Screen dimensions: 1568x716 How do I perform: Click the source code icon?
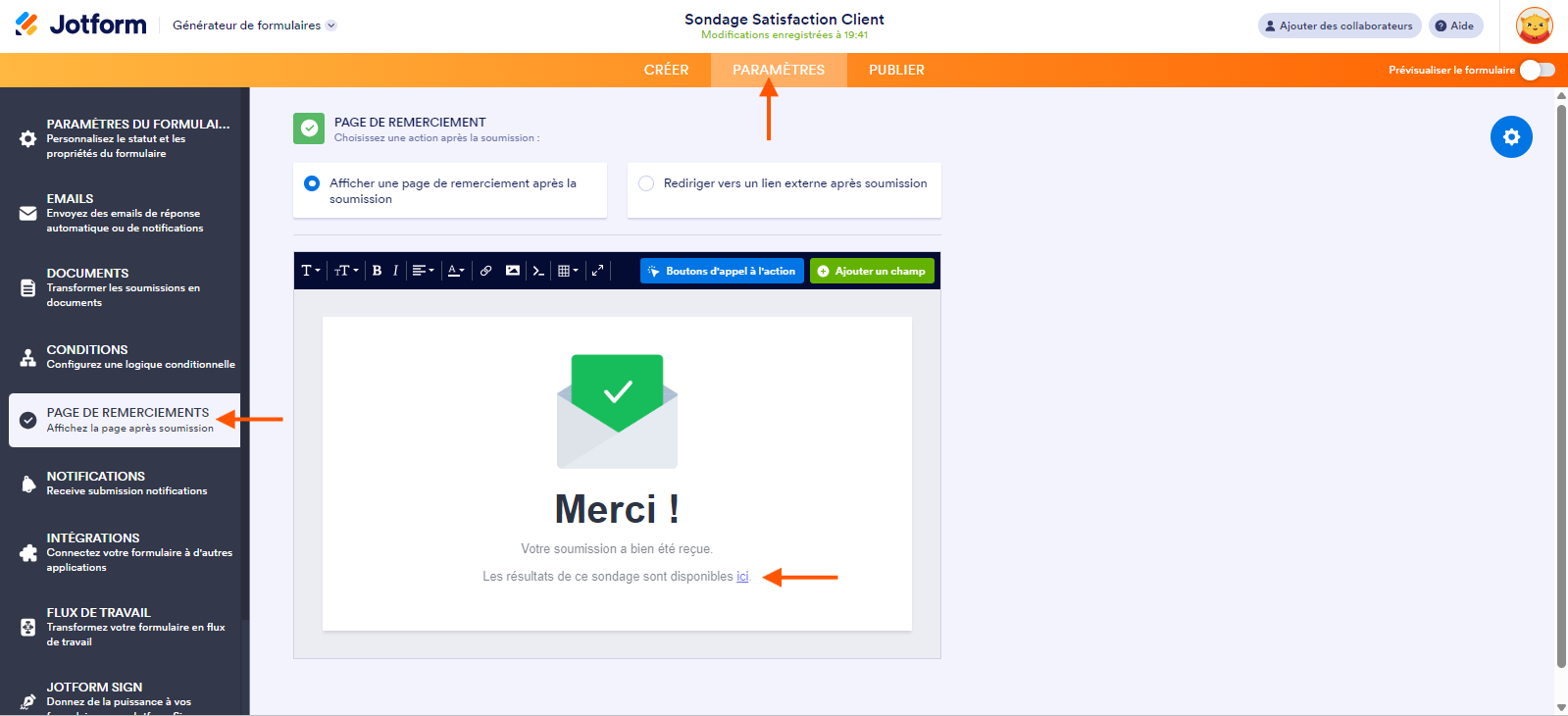click(538, 271)
